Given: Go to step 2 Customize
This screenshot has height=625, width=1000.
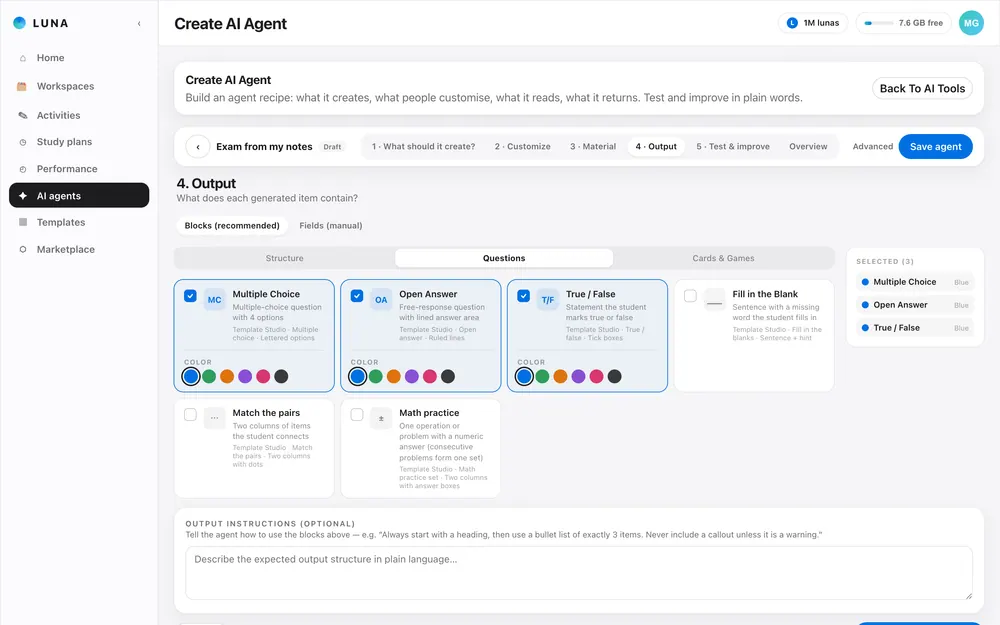Looking at the screenshot, I should pos(522,147).
